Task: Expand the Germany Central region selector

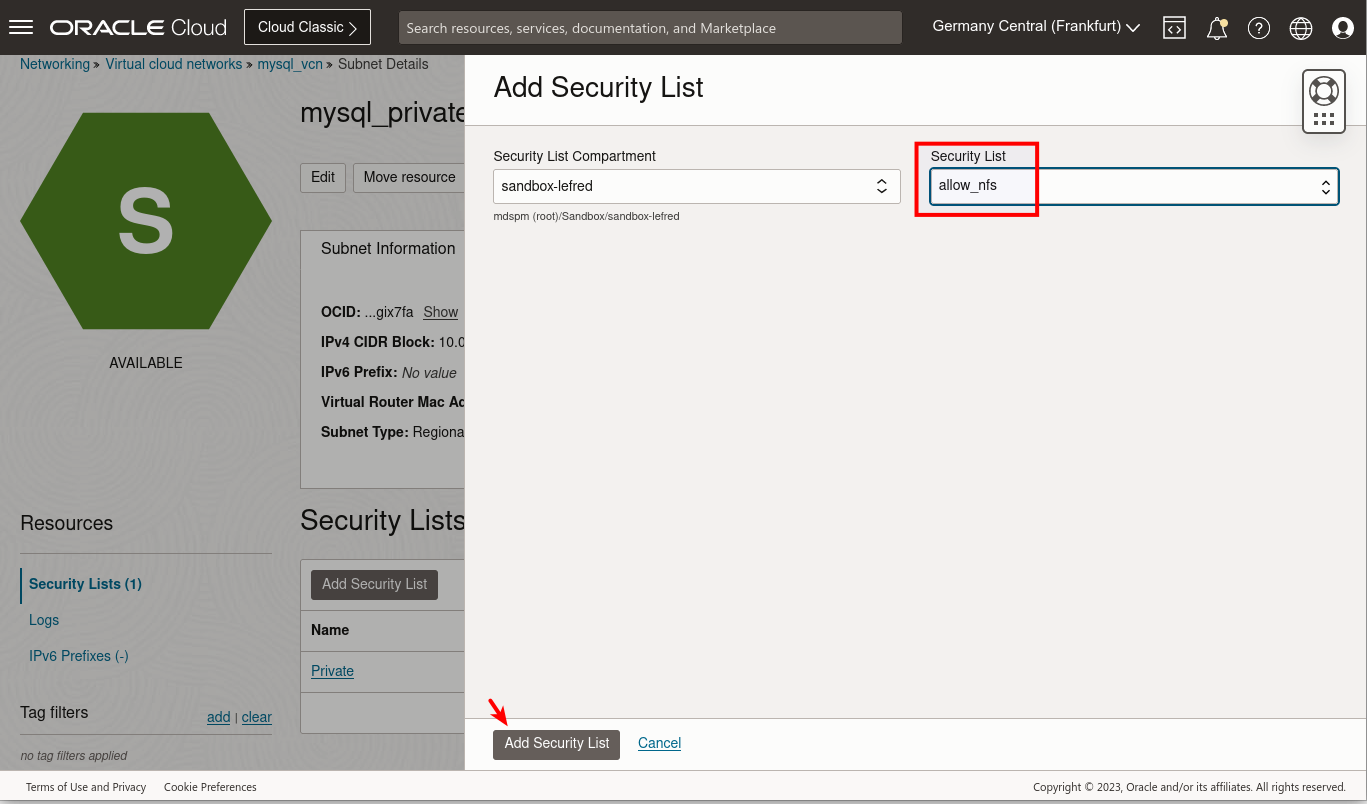Action: coord(1035,26)
